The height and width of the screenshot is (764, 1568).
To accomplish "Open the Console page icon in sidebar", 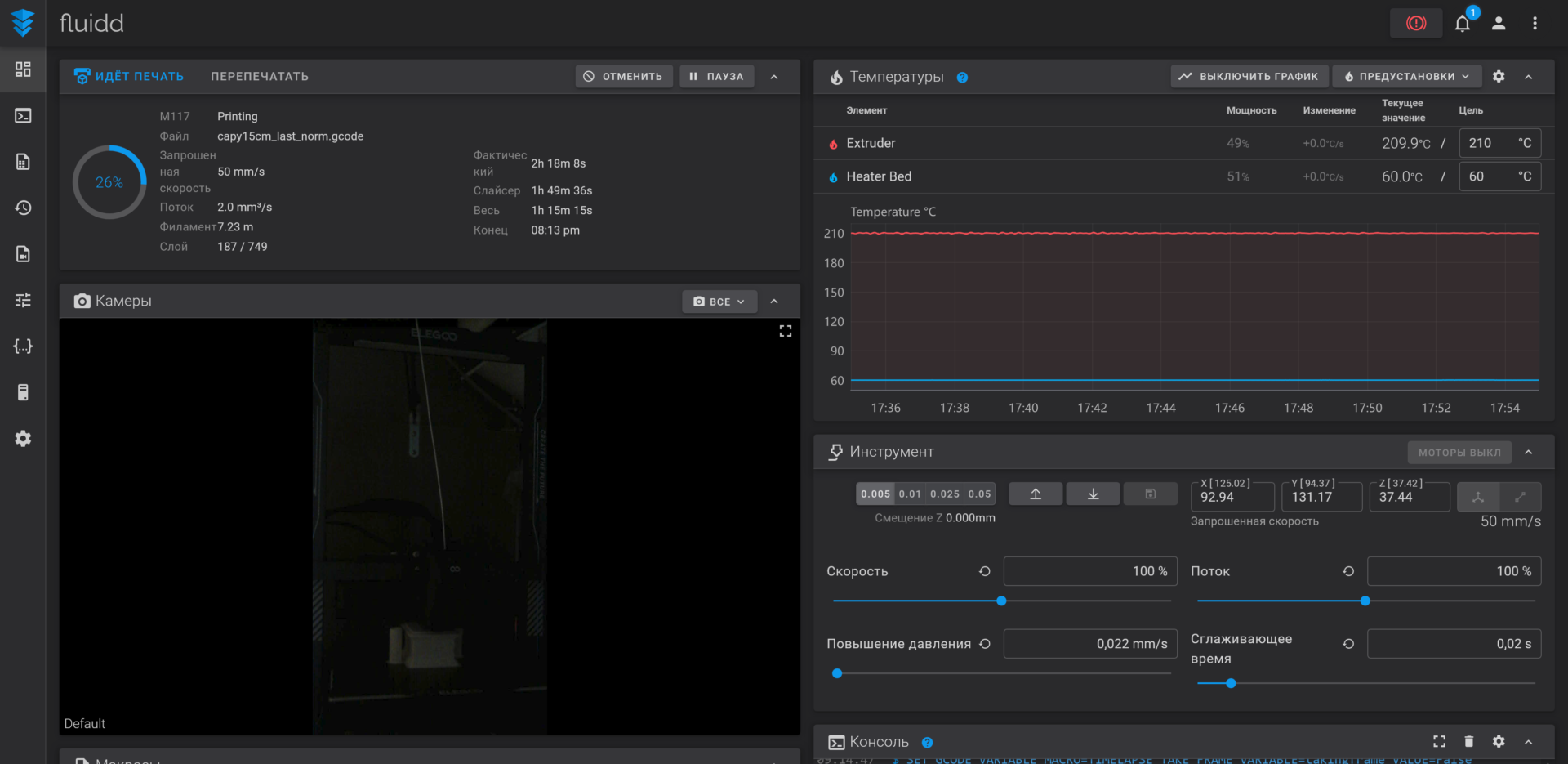I will [x=23, y=115].
